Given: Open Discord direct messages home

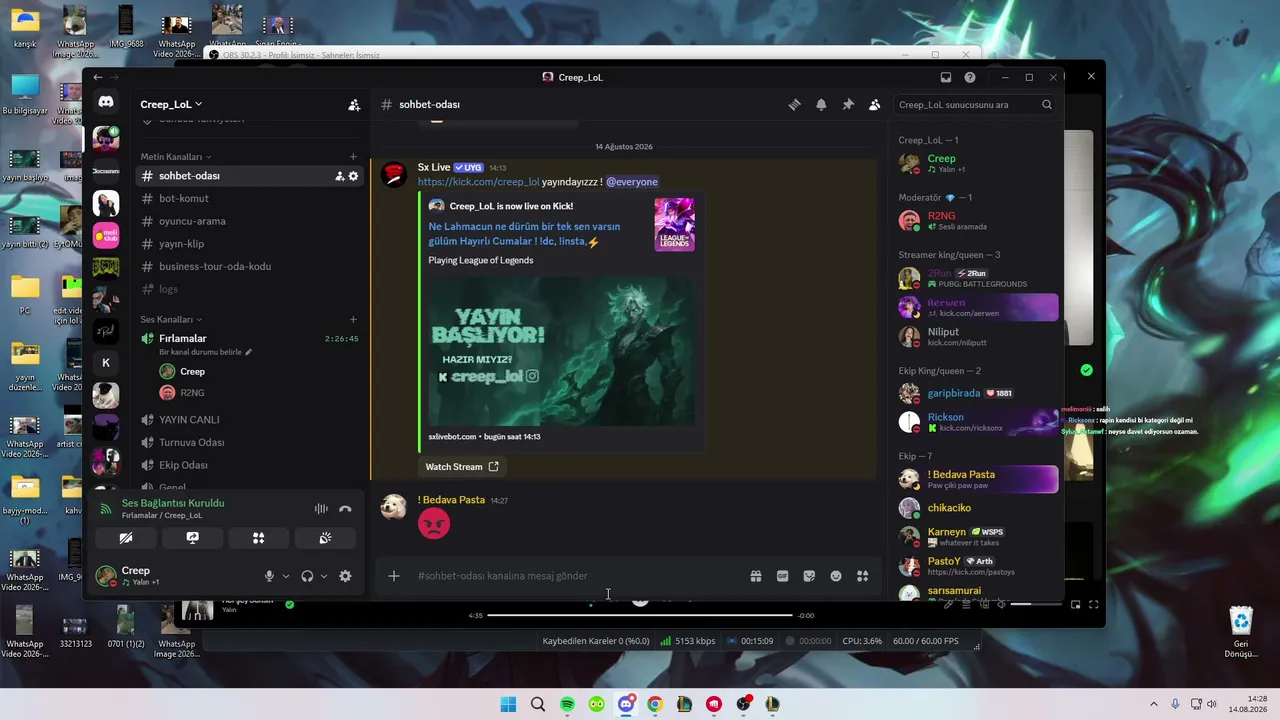Looking at the screenshot, I should pyautogui.click(x=106, y=102).
